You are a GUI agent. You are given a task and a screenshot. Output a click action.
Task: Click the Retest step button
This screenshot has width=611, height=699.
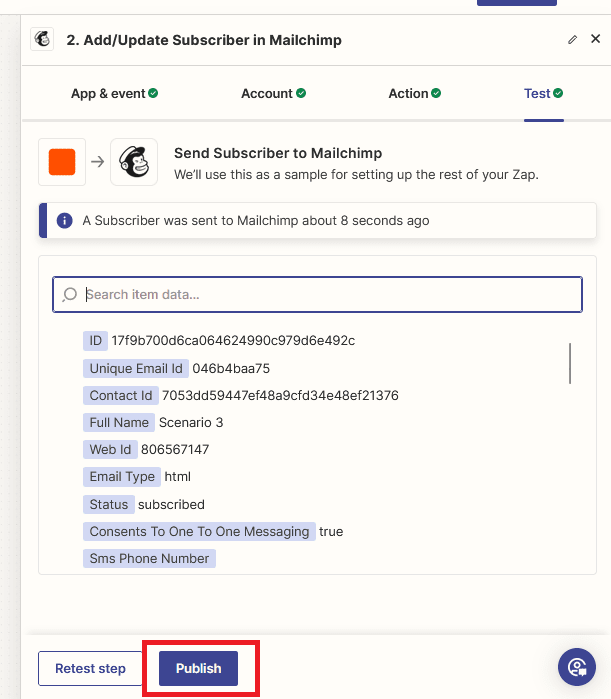[x=91, y=668]
